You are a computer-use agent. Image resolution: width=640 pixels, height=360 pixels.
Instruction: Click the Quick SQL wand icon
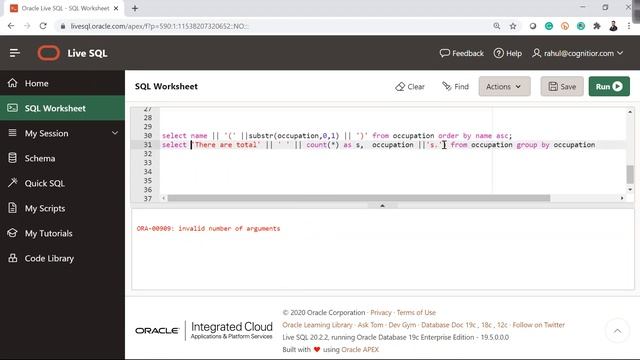pyautogui.click(x=13, y=183)
